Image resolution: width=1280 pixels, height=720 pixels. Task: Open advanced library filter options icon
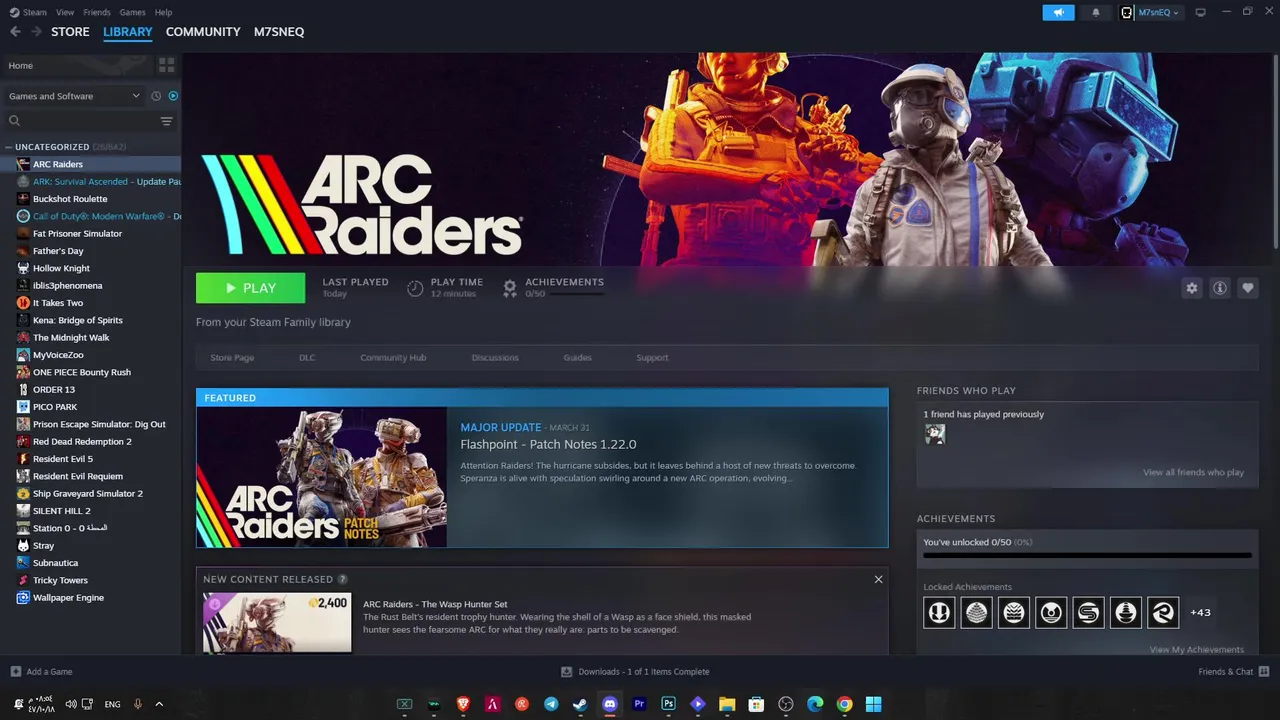pyautogui.click(x=166, y=121)
